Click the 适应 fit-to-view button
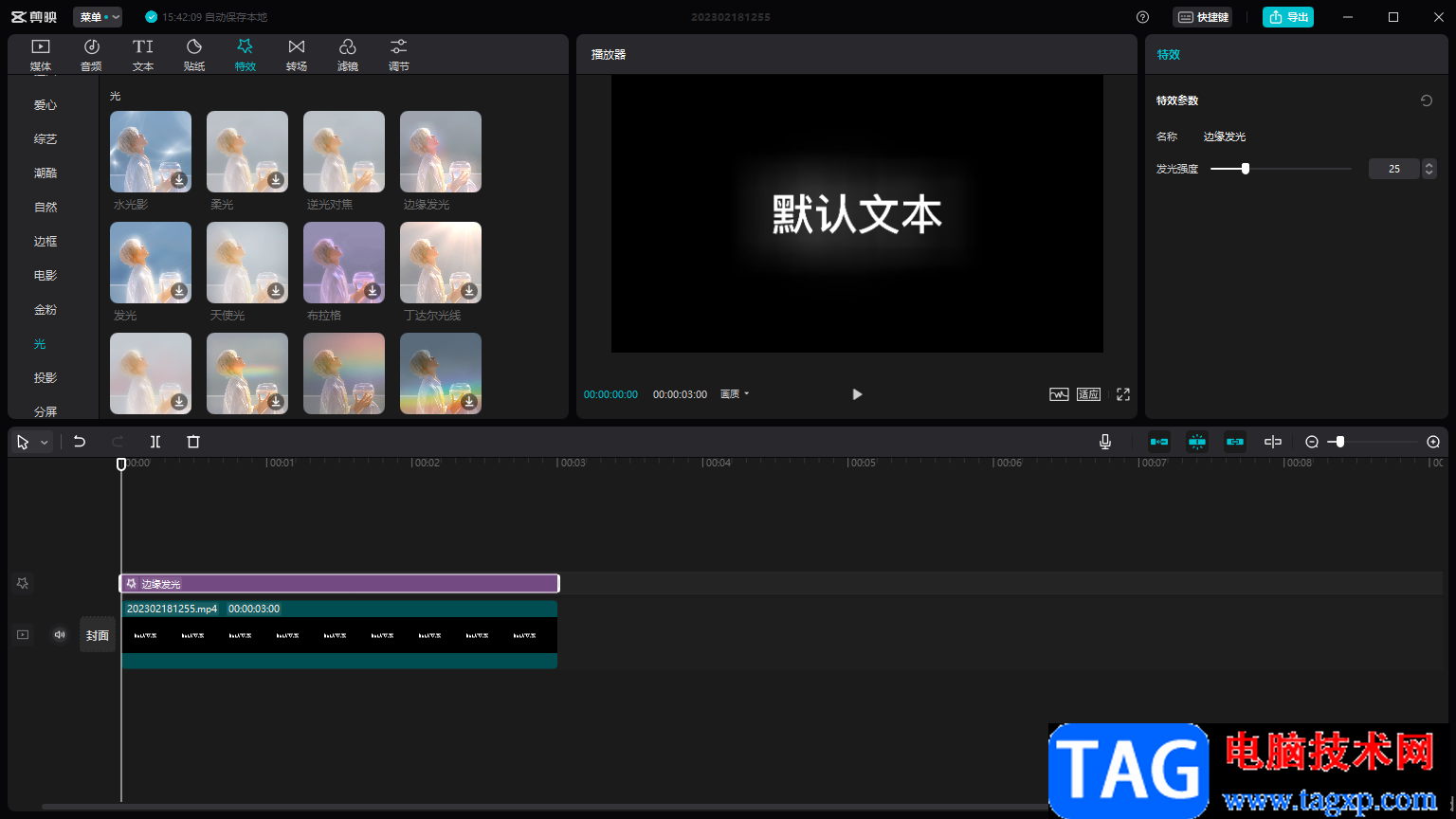This screenshot has width=1456, height=819. [x=1088, y=394]
